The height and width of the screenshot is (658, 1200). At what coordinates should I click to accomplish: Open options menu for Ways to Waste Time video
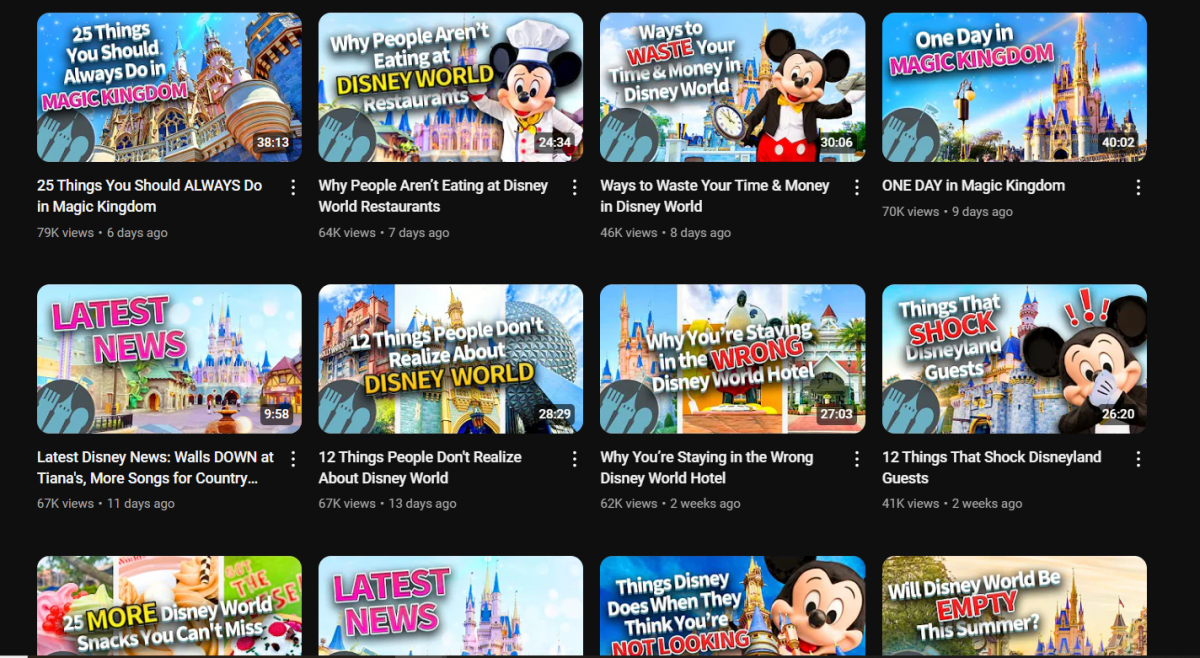point(857,187)
